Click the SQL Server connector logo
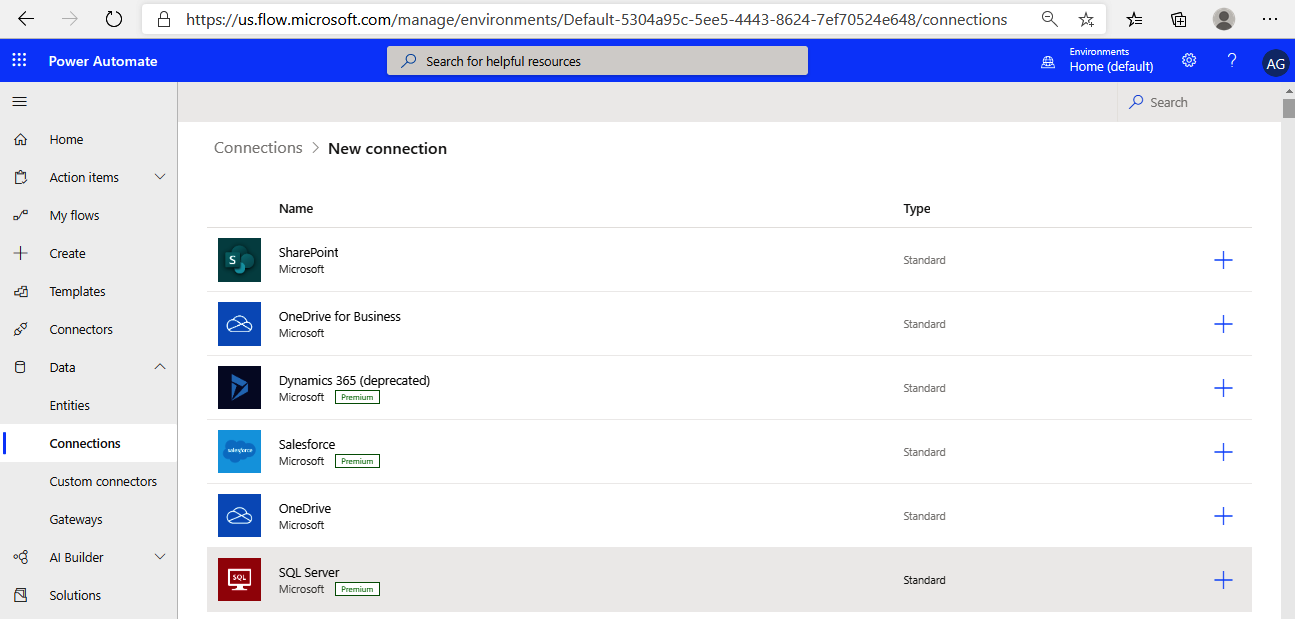The image size is (1295, 619). click(x=239, y=580)
